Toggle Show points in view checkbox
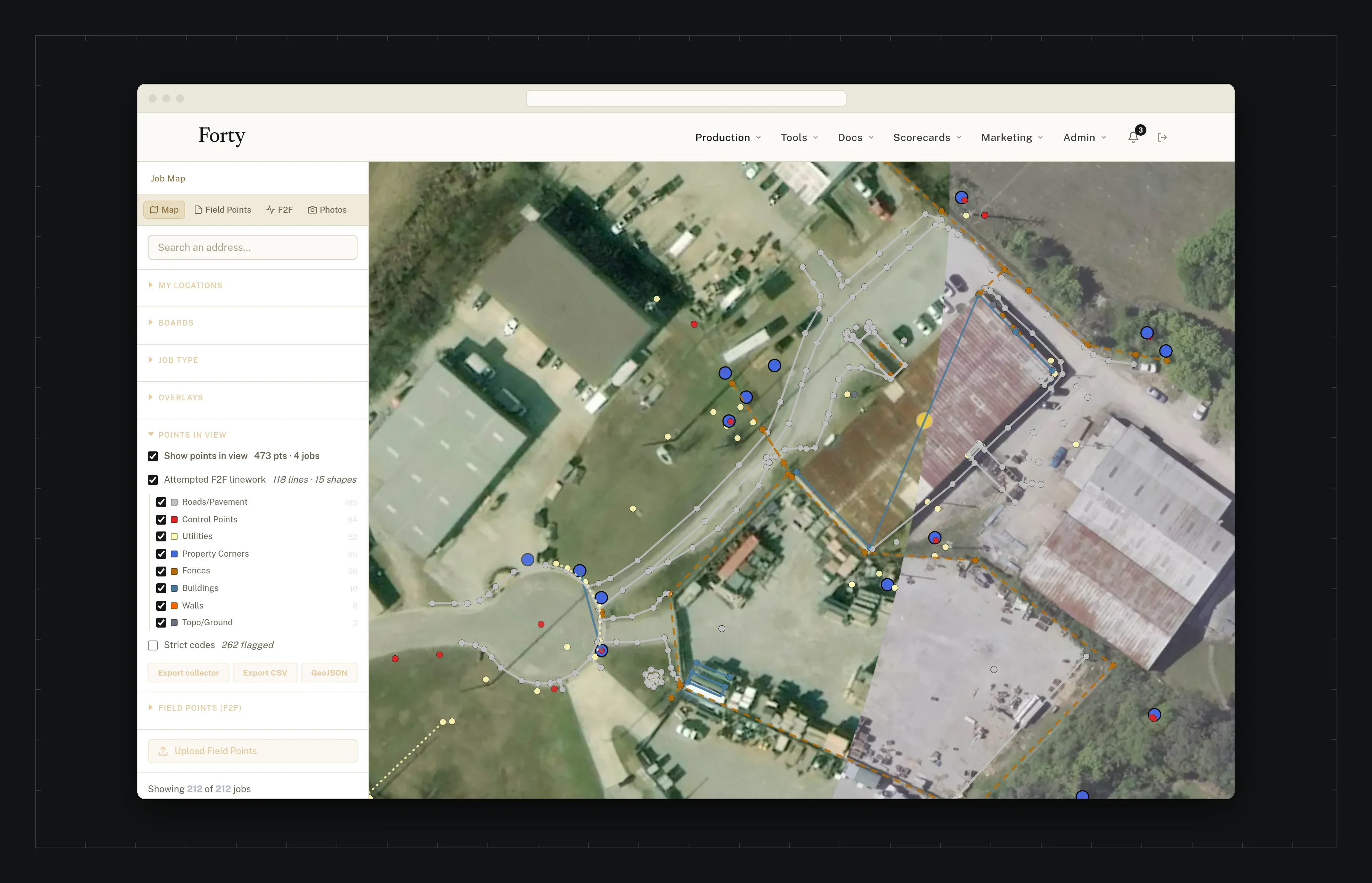The image size is (1372, 883). pyautogui.click(x=153, y=456)
